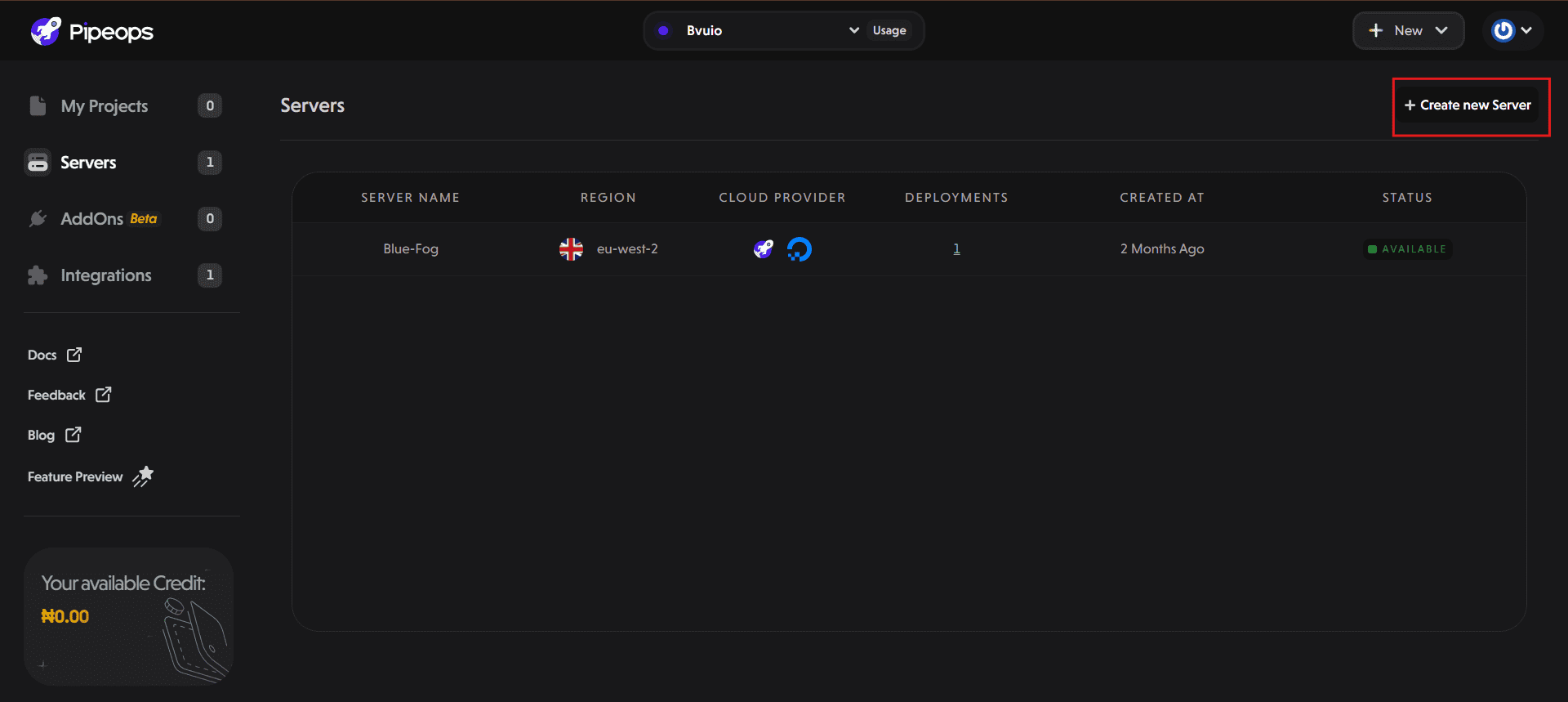
Task: Open Feature Preview
Action: (x=75, y=476)
